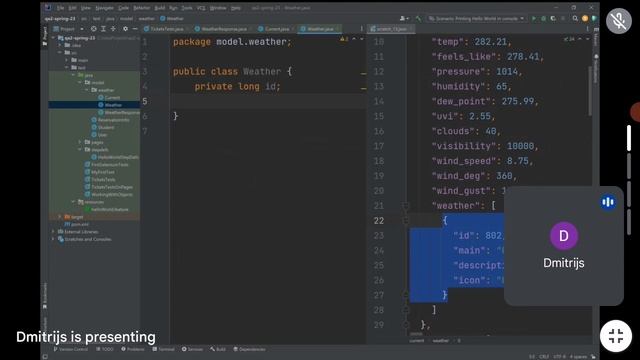Open WorkingWithObjects in project tree
Screen dimensions: 640x360
[x=109, y=194]
